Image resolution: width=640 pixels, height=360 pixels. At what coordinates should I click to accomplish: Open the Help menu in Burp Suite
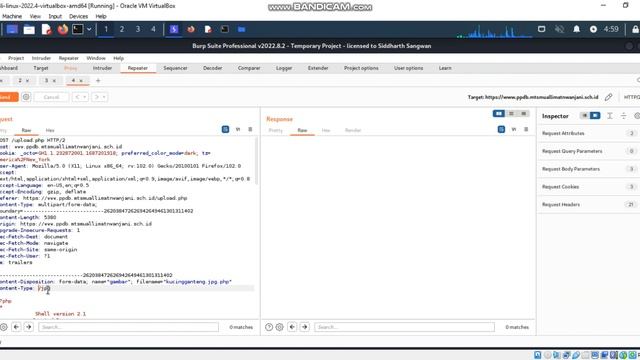(118, 58)
